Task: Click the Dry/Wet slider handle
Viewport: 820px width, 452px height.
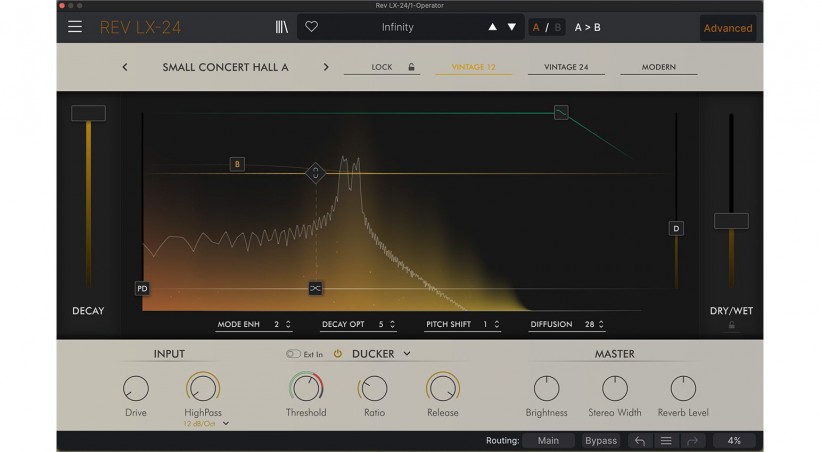Action: coord(731,220)
